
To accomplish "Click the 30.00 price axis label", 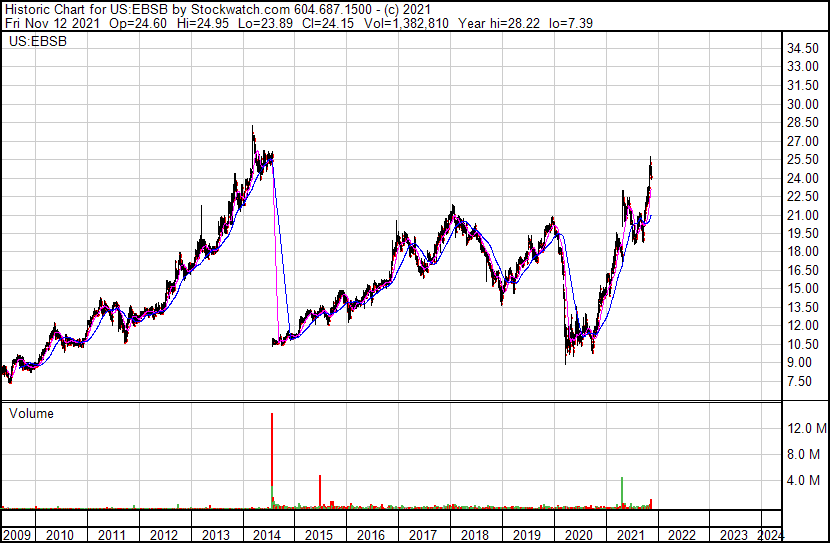I will coord(803,104).
